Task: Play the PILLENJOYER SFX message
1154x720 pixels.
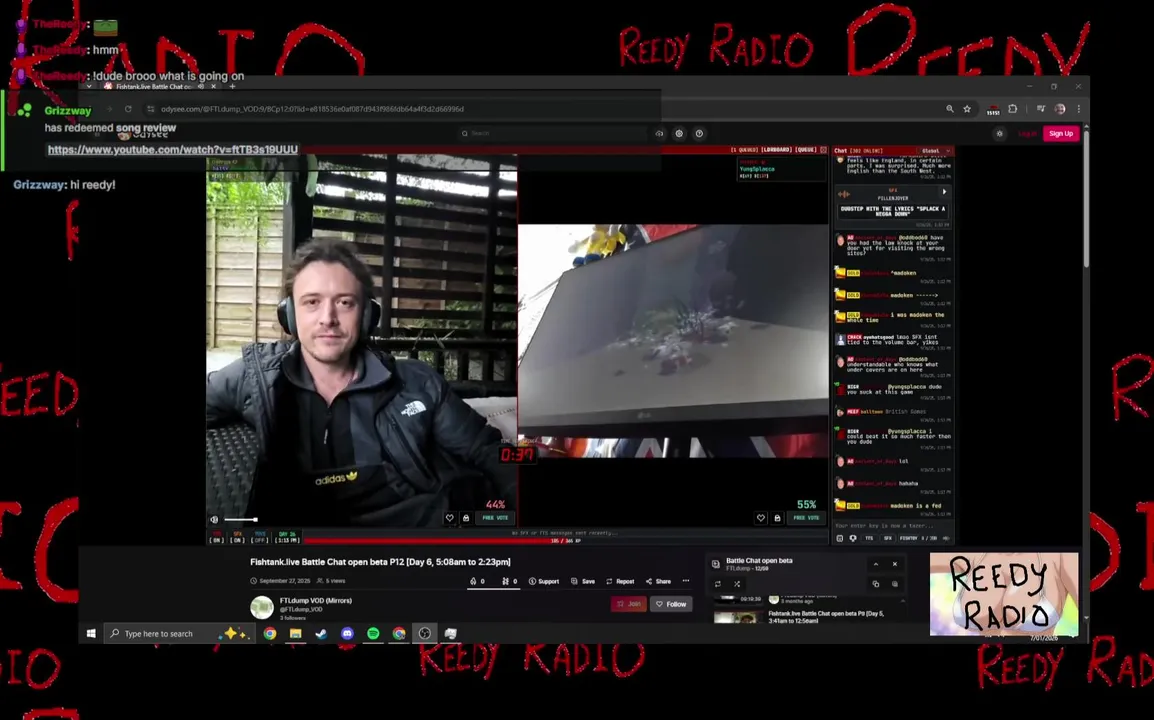Action: click(x=944, y=192)
